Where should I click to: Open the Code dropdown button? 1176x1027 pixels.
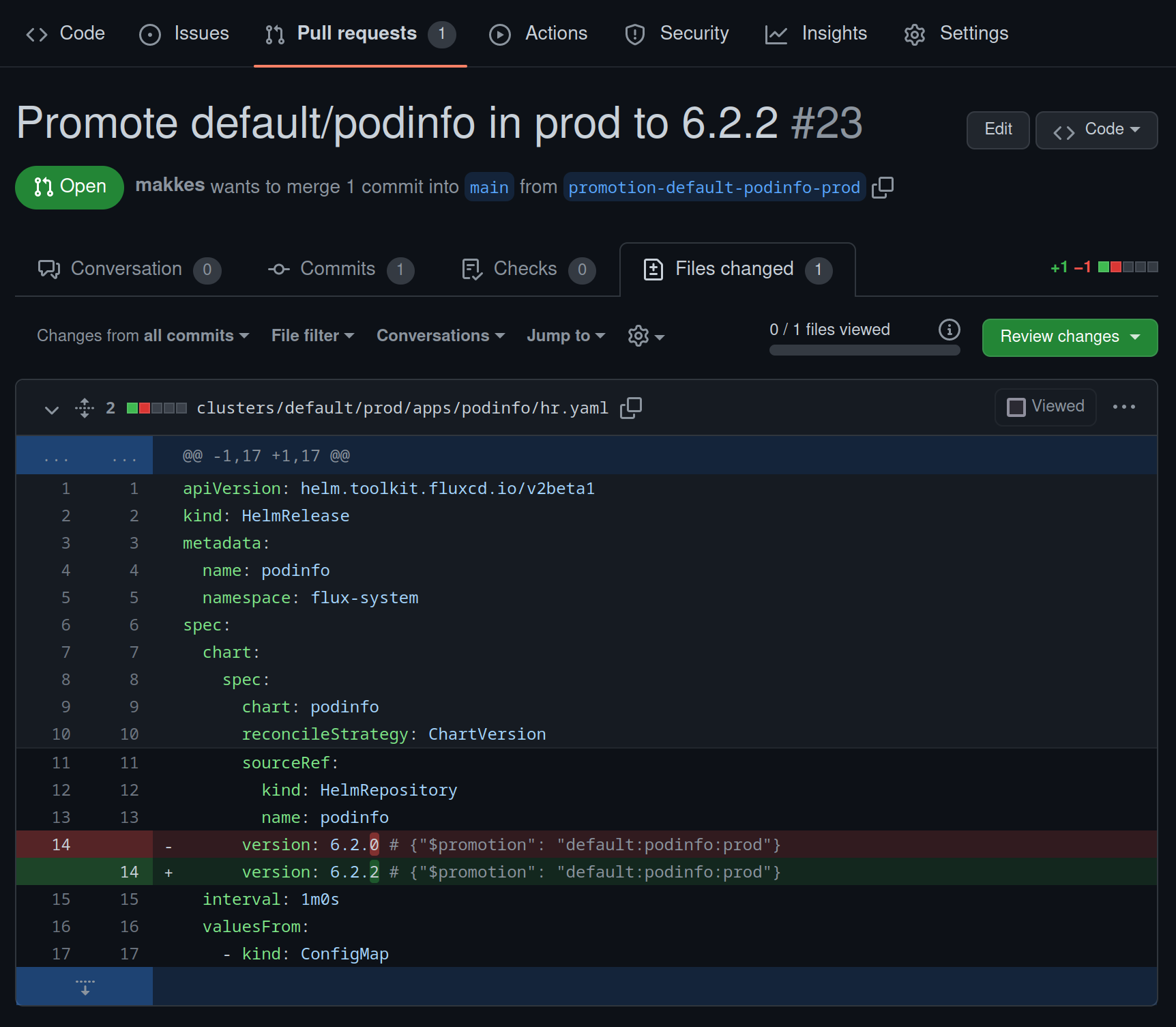tap(1096, 130)
